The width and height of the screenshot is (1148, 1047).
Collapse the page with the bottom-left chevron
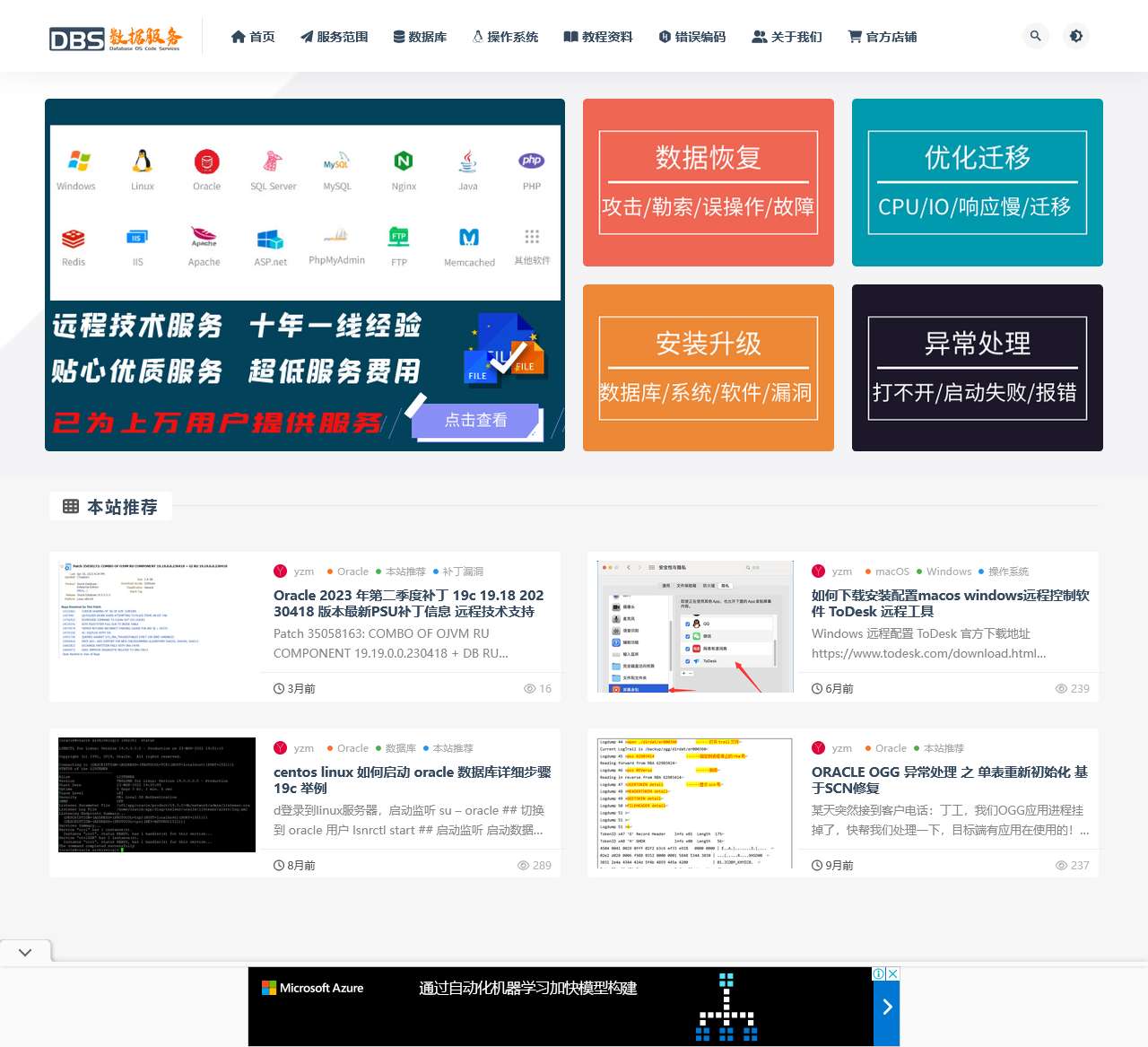tap(24, 953)
